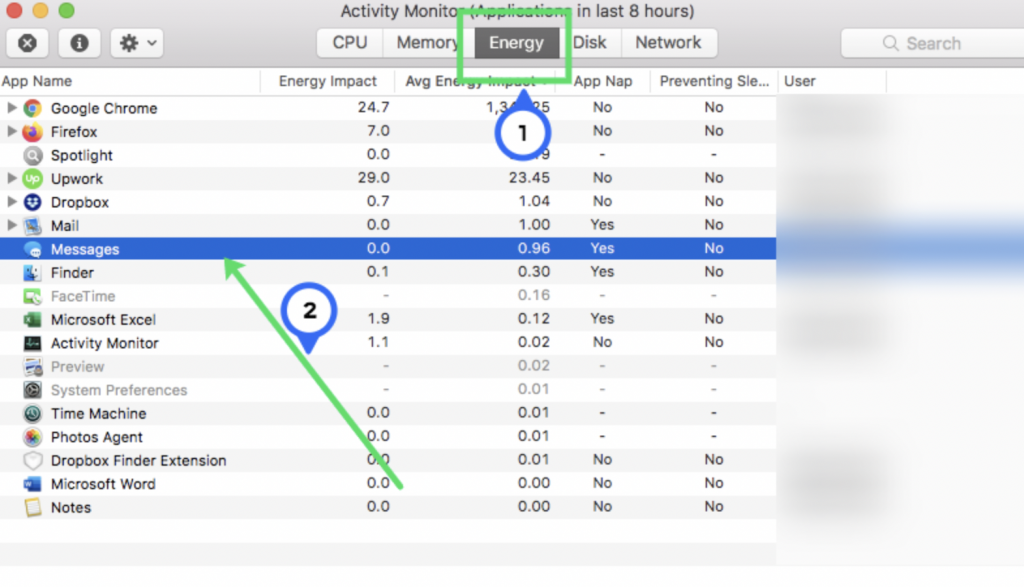This screenshot has height=587, width=1024.
Task: Open the gear actions dropdown
Action: (x=136, y=43)
